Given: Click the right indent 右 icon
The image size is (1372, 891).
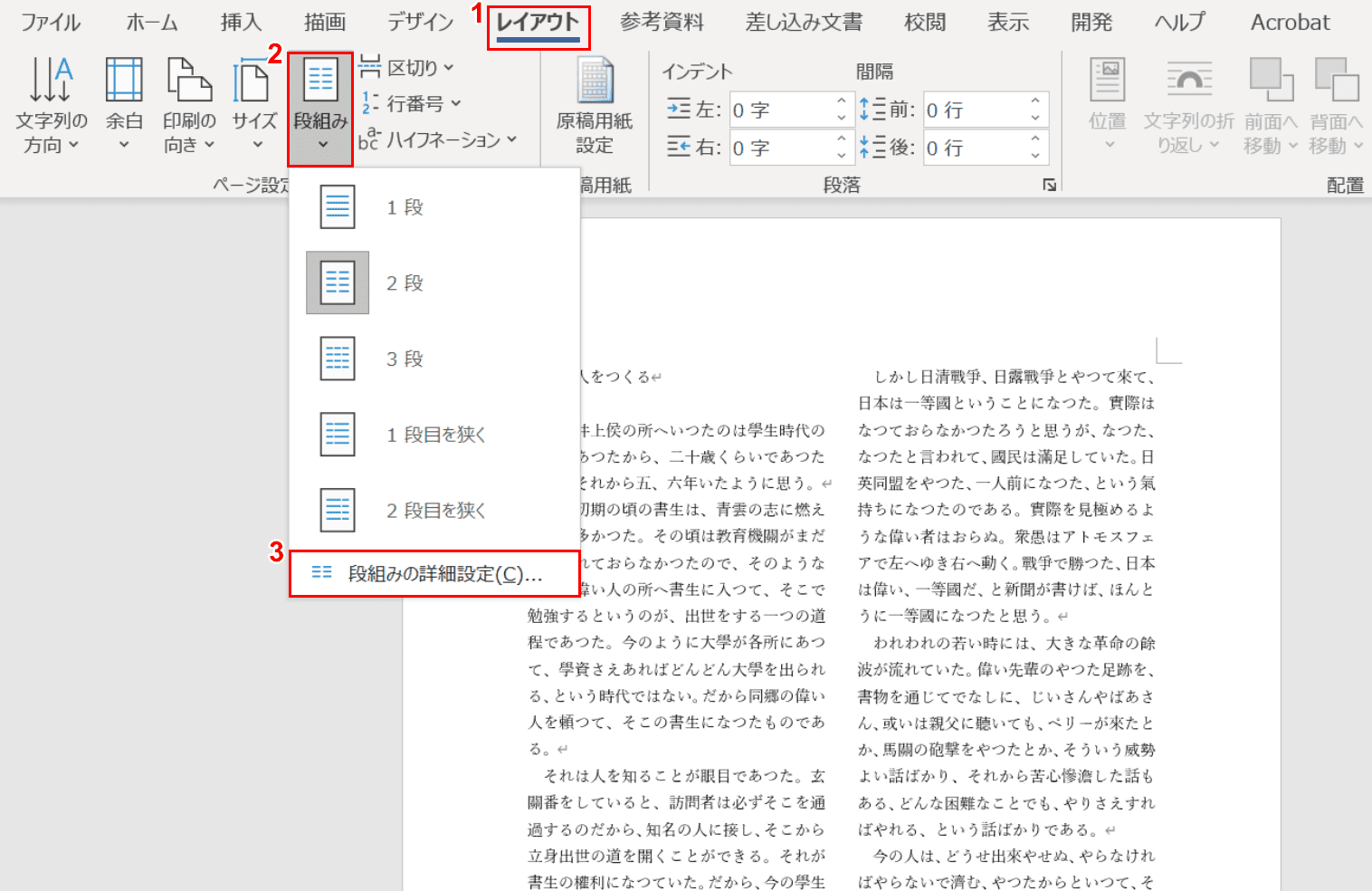Looking at the screenshot, I should [x=679, y=148].
